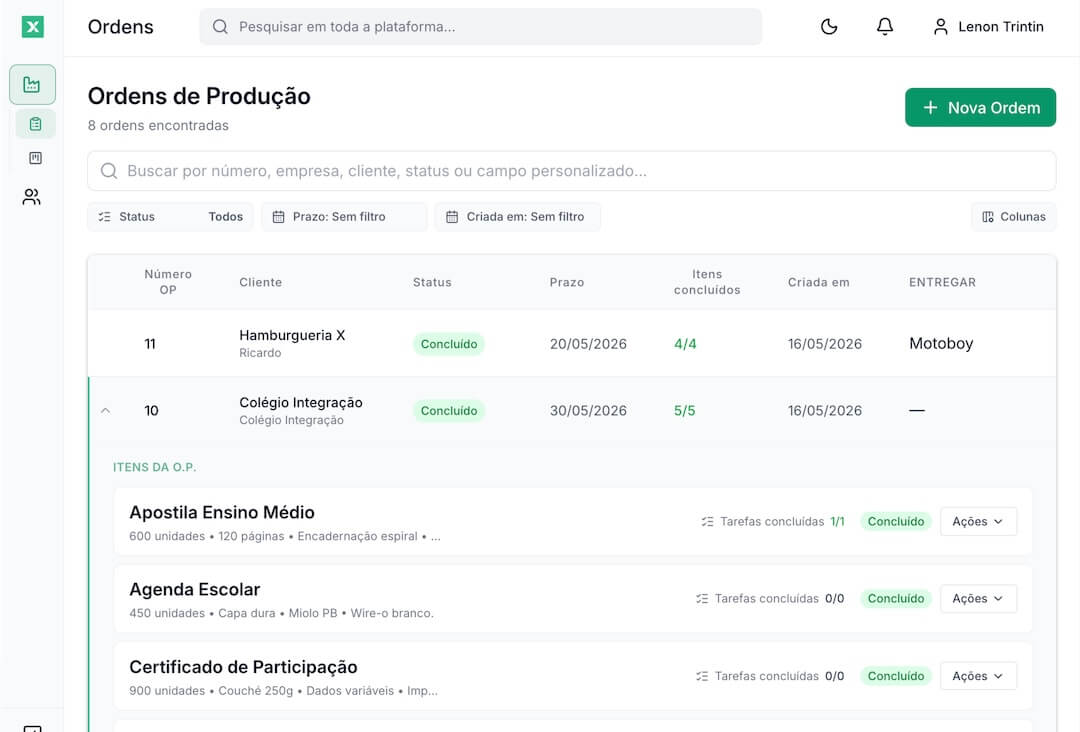Click the Cliente column header
The height and width of the screenshot is (732, 1080).
[260, 282]
